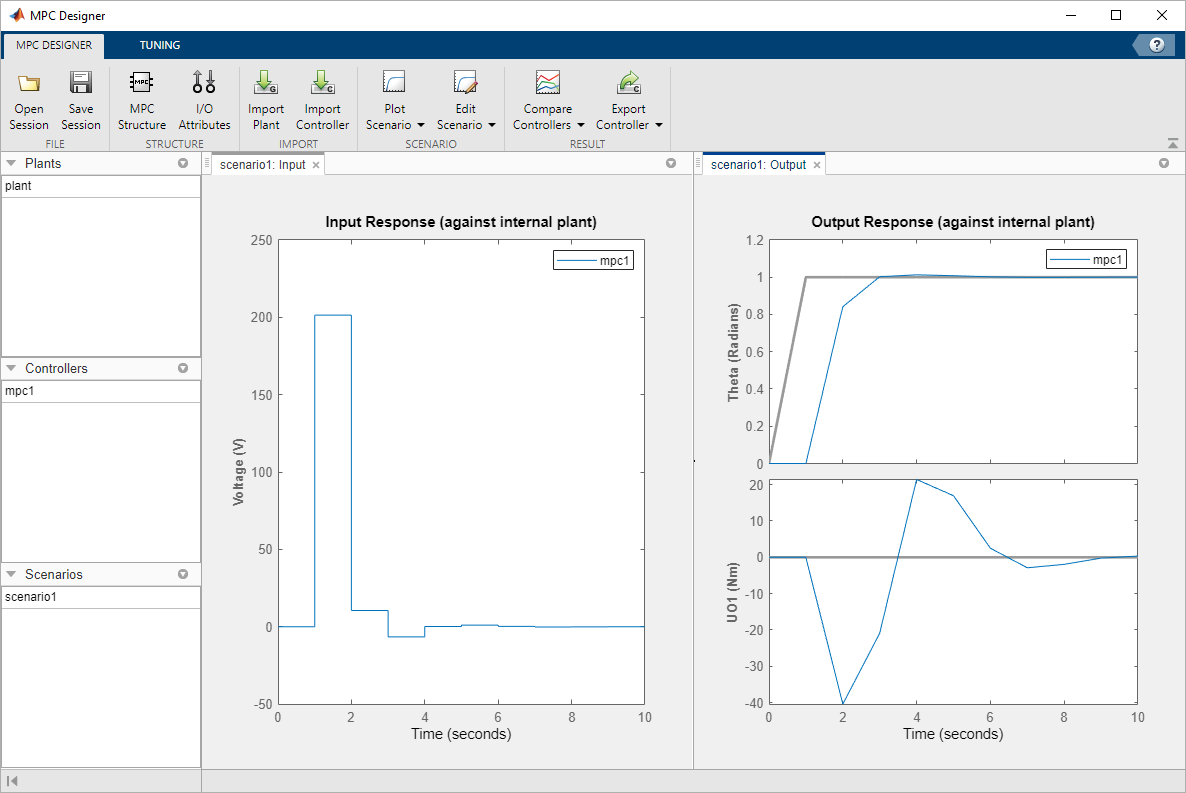
Task: Expand the Edit Scenario dropdown arrow
Action: pyautogui.click(x=492, y=125)
